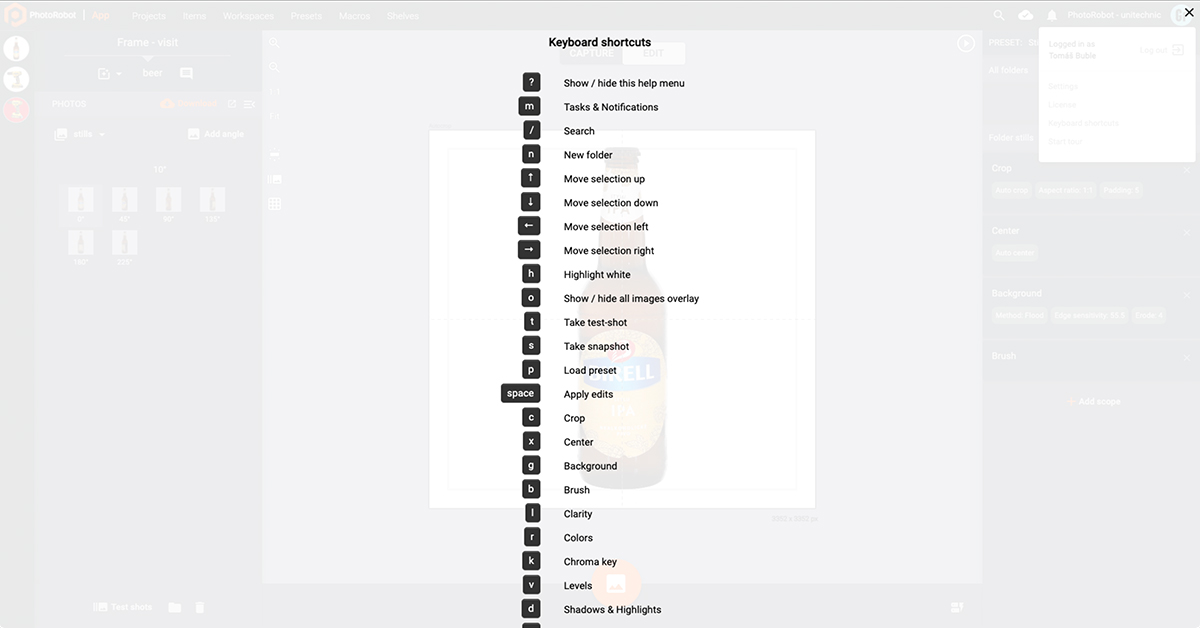The image size is (1200, 628).
Task: Select the 45° bottle thumbnail
Action: point(124,199)
